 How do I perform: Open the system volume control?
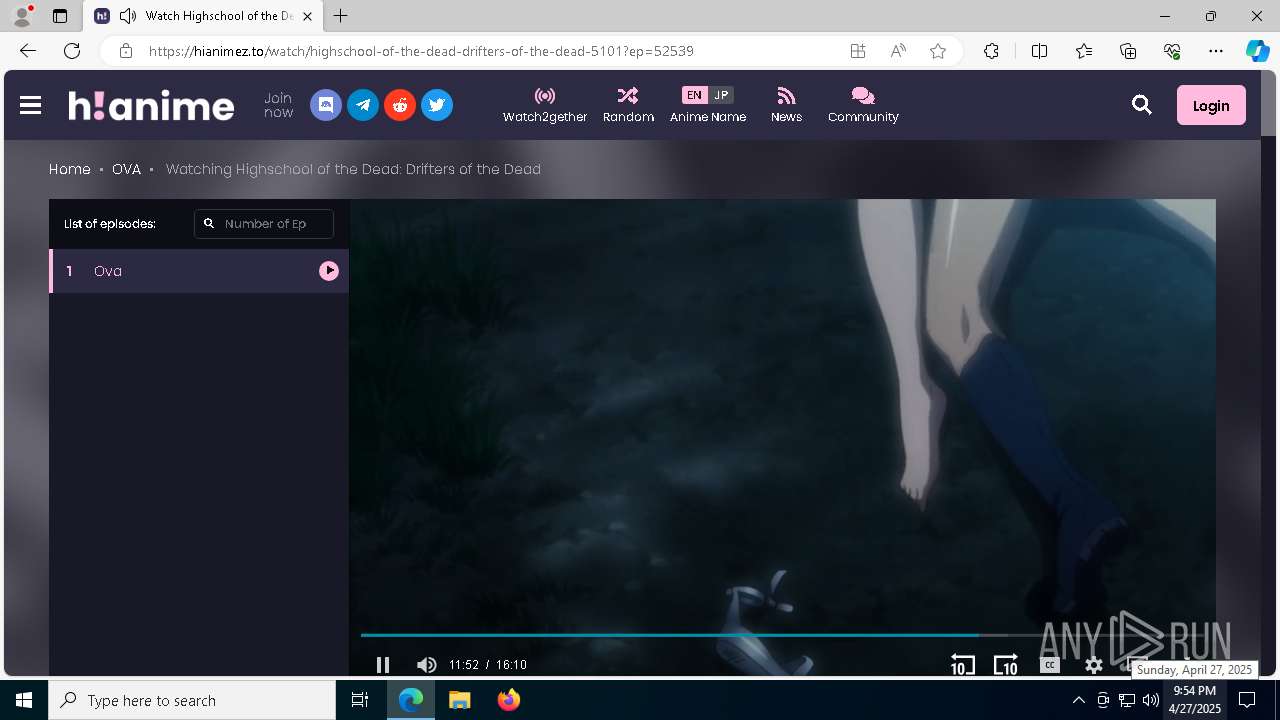coord(1150,700)
